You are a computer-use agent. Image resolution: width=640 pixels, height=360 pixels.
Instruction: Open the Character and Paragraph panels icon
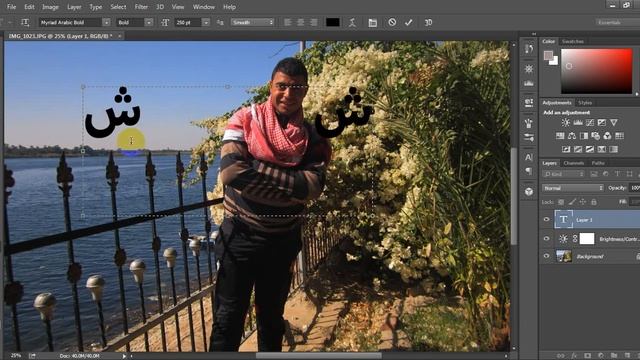(x=372, y=22)
